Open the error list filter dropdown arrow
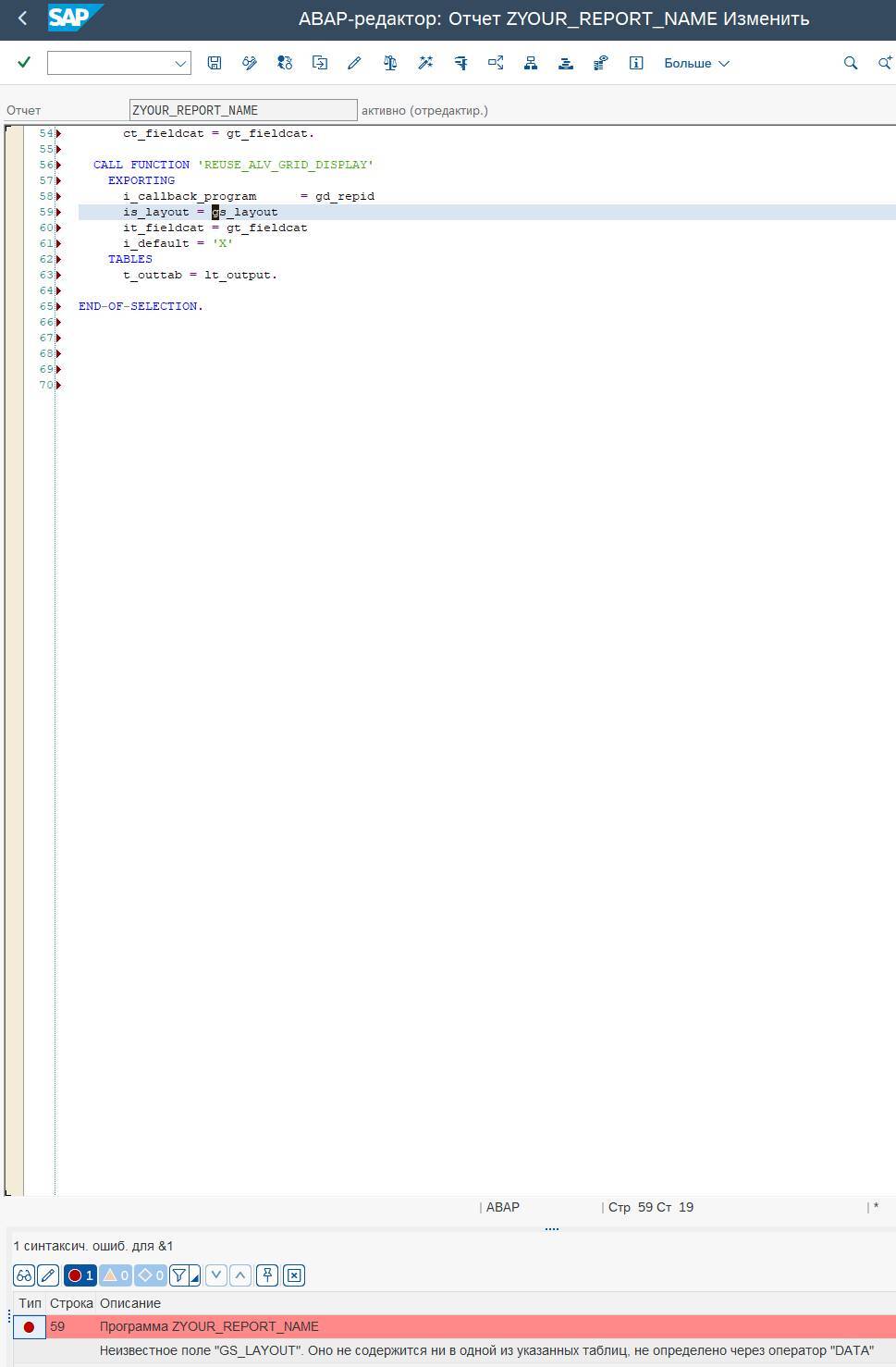 click(x=195, y=1279)
